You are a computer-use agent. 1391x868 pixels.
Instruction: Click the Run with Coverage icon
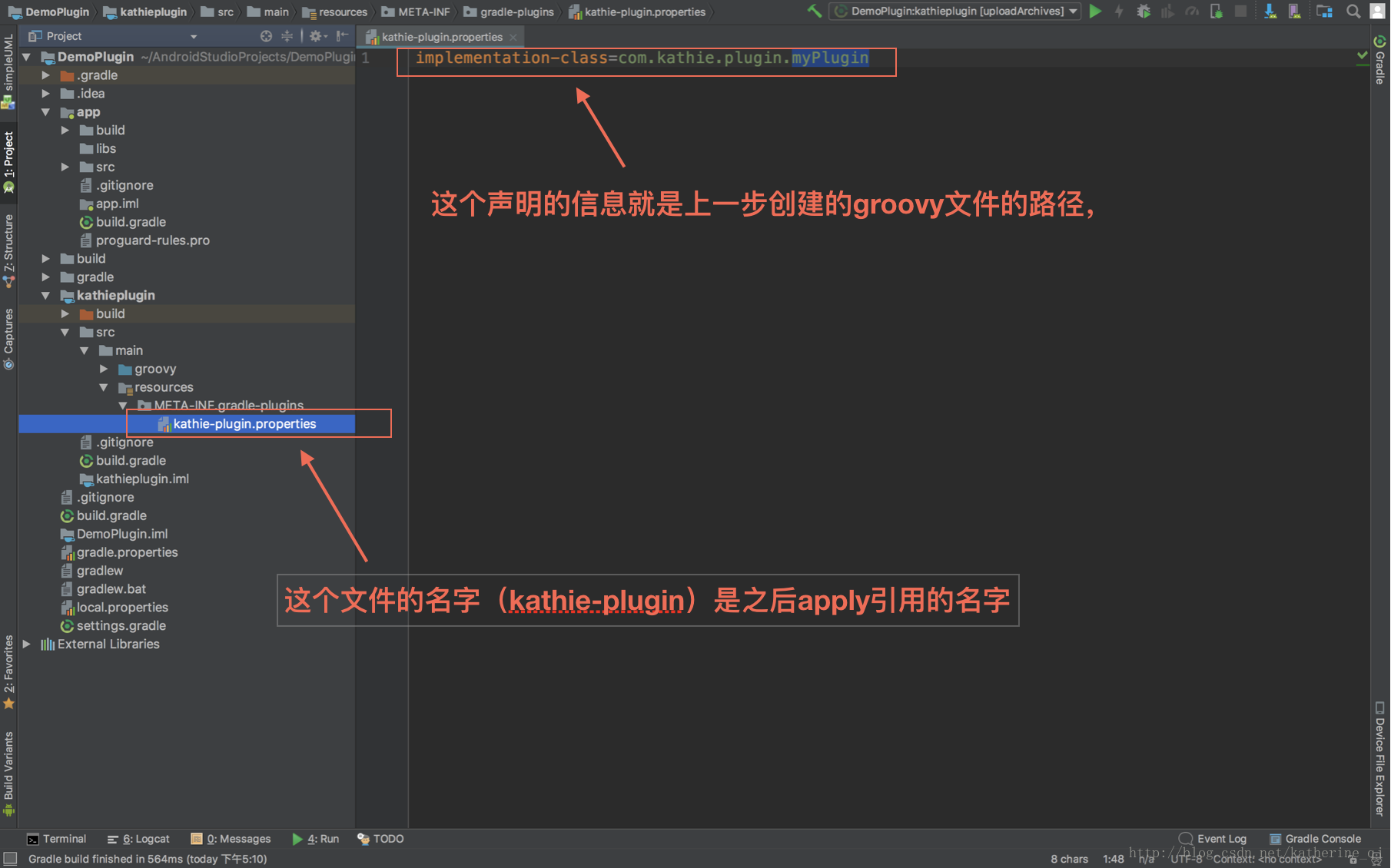point(1167,11)
